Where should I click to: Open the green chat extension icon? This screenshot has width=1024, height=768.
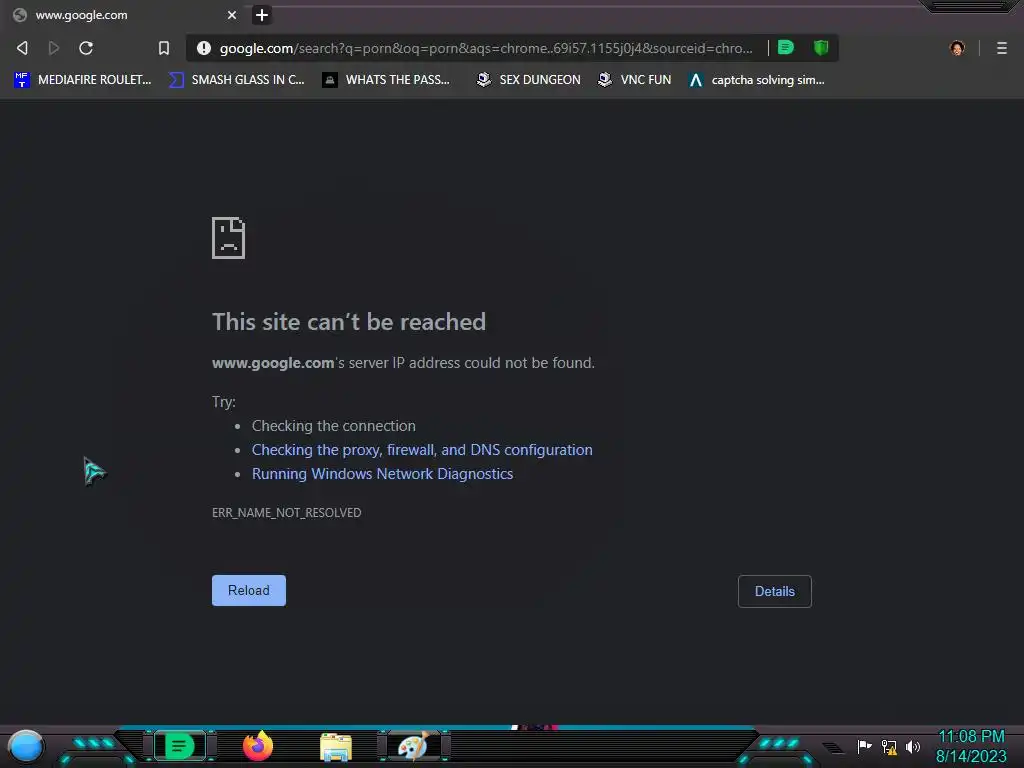click(786, 47)
